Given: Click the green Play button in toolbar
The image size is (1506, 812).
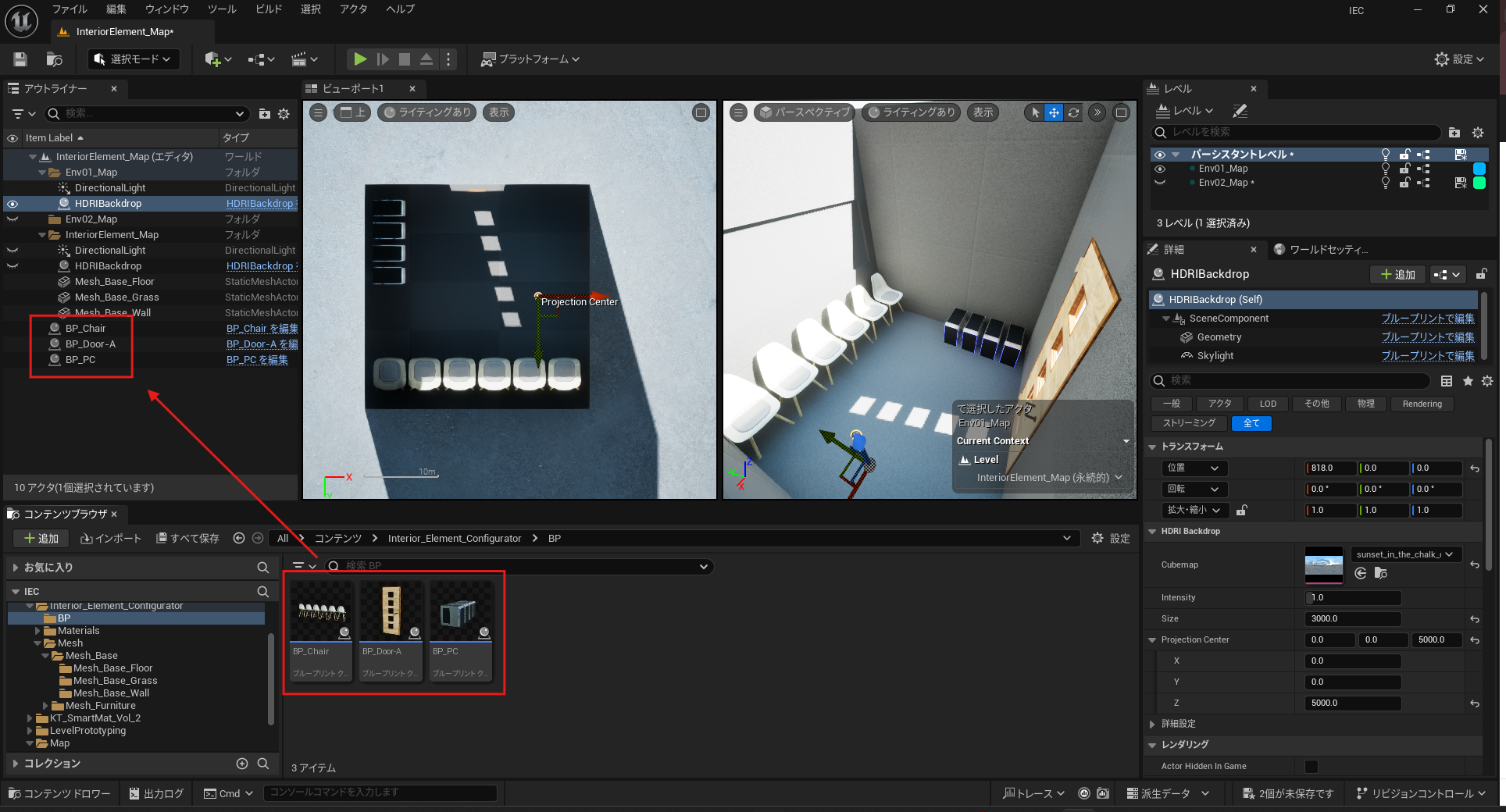Looking at the screenshot, I should pyautogui.click(x=359, y=59).
